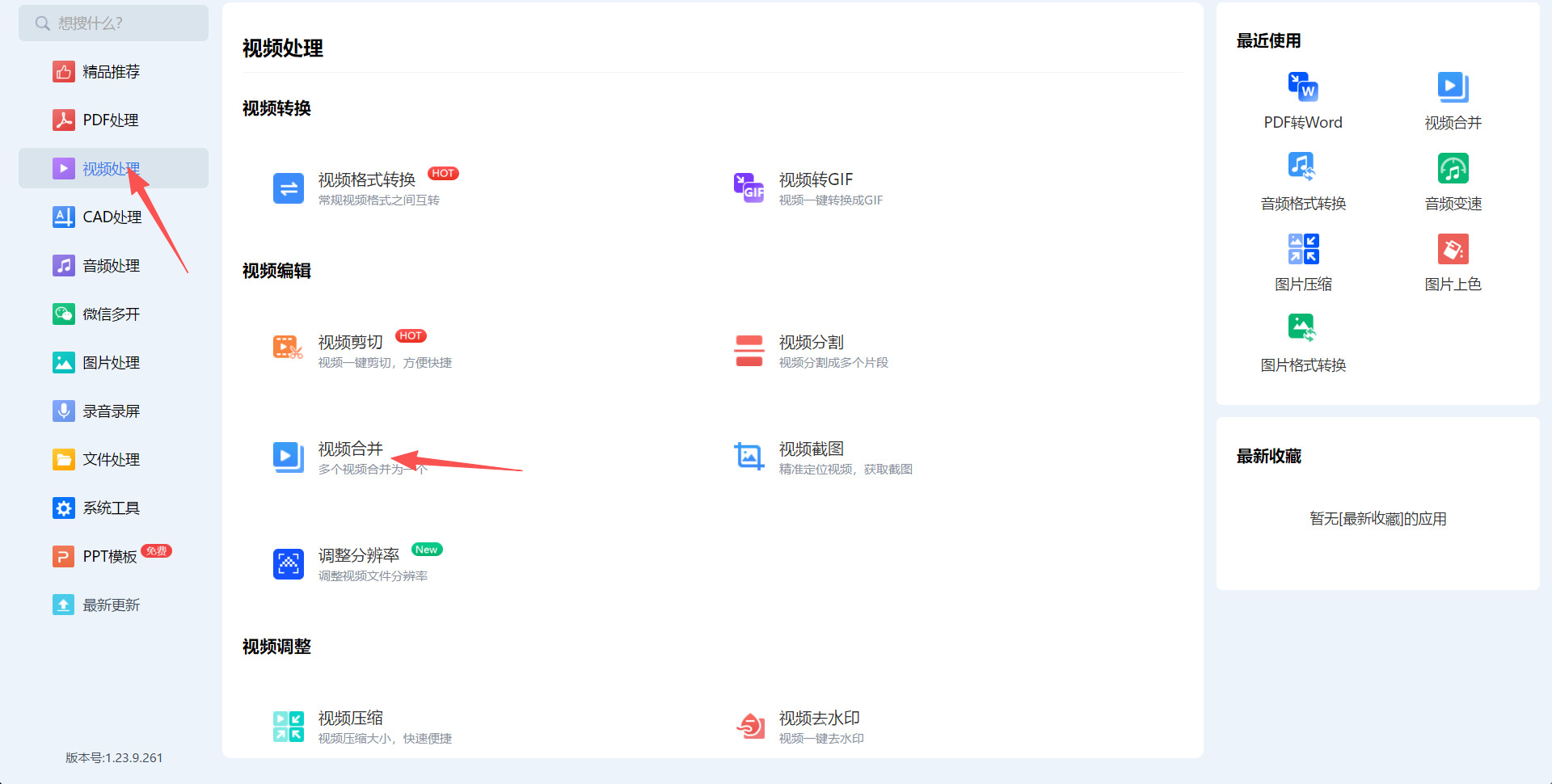Screen dimensions: 1552x784
Task: Click the 视频分割 title text
Action: (812, 342)
